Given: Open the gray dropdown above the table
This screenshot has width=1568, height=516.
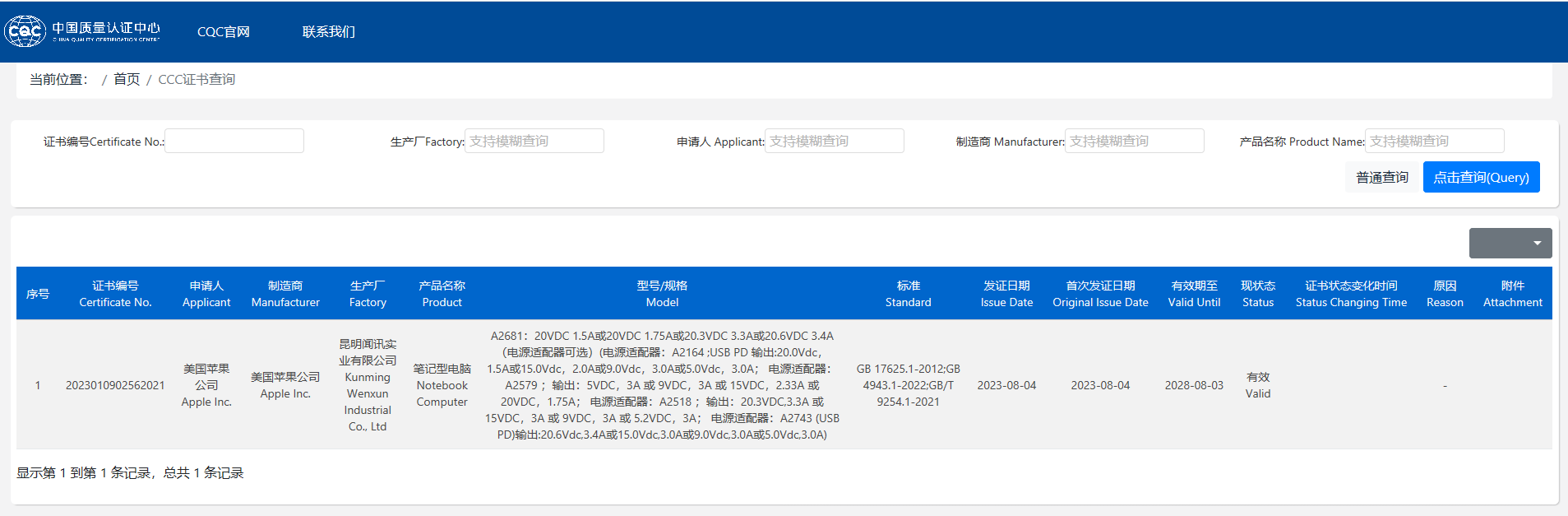Looking at the screenshot, I should pyautogui.click(x=1510, y=243).
